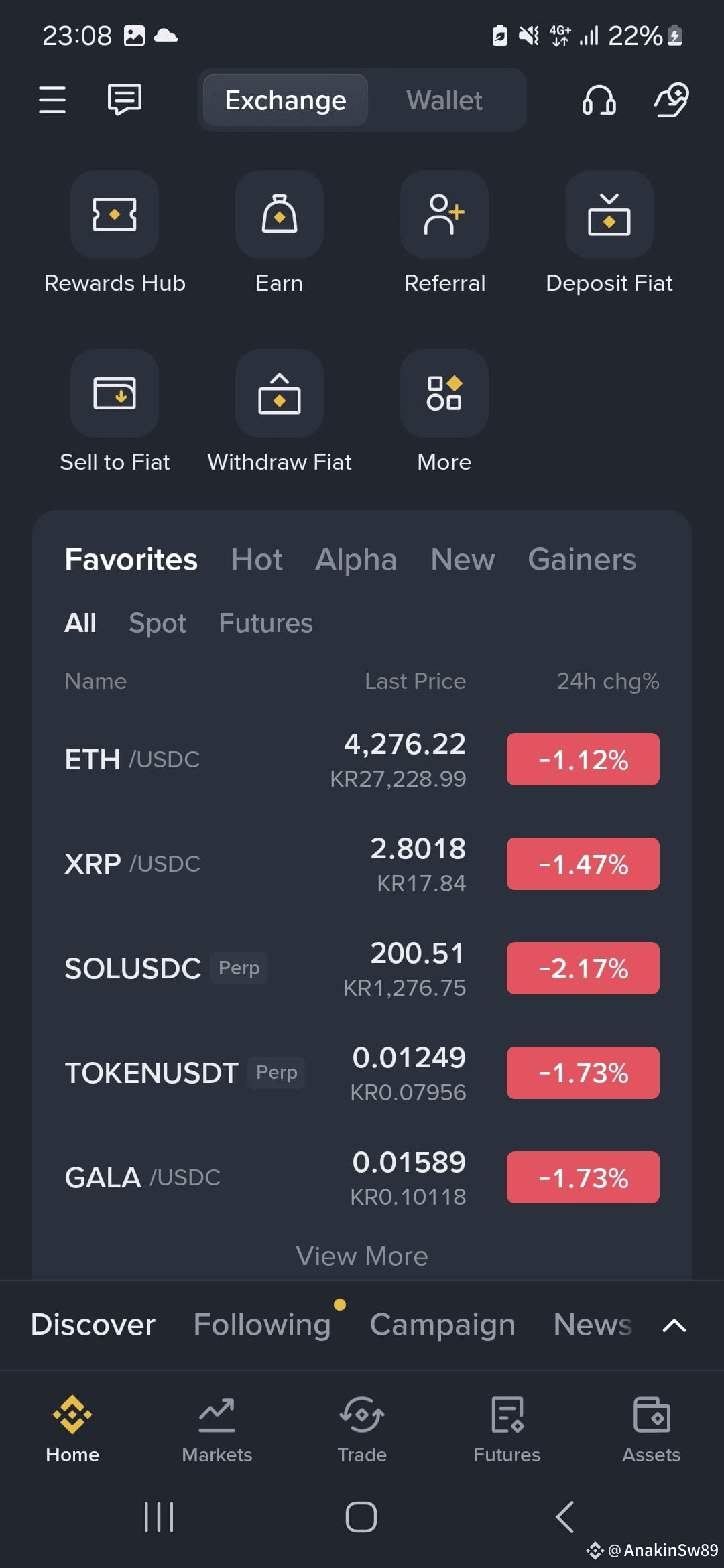Open the More shortcuts icon

(444, 393)
